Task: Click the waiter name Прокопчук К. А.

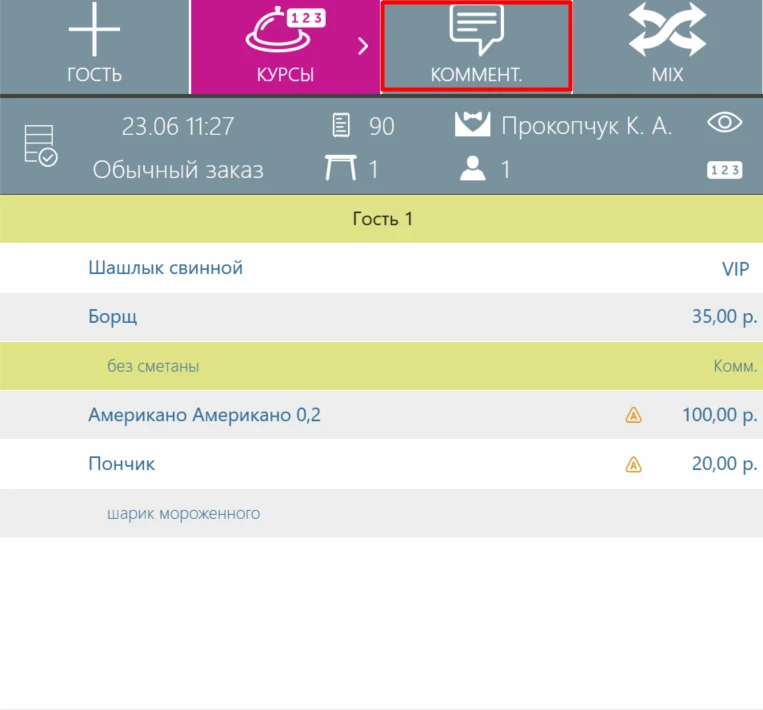Action: tap(586, 126)
